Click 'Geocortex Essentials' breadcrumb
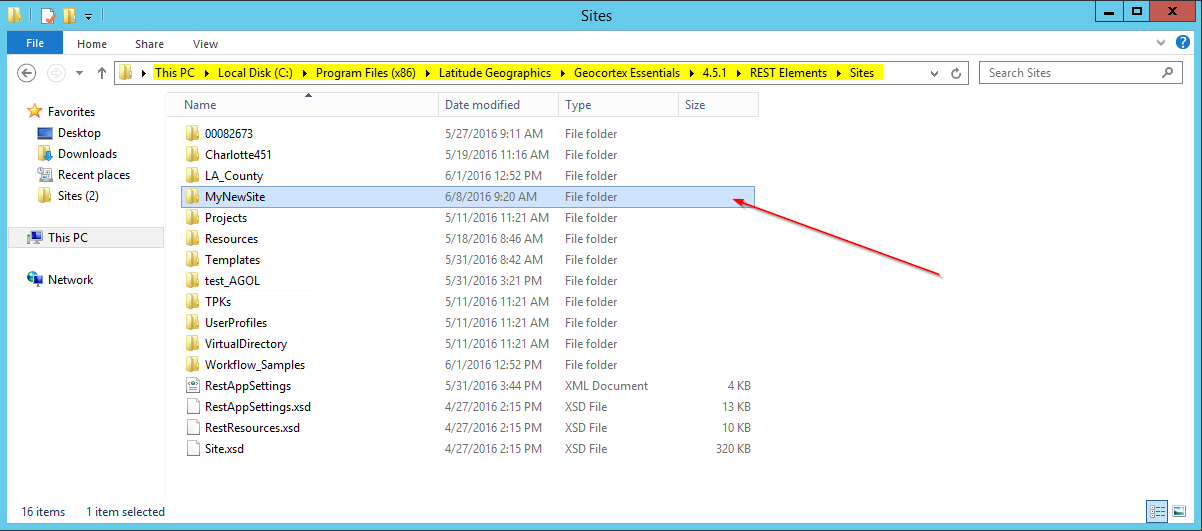The image size is (1202, 531). 626,73
